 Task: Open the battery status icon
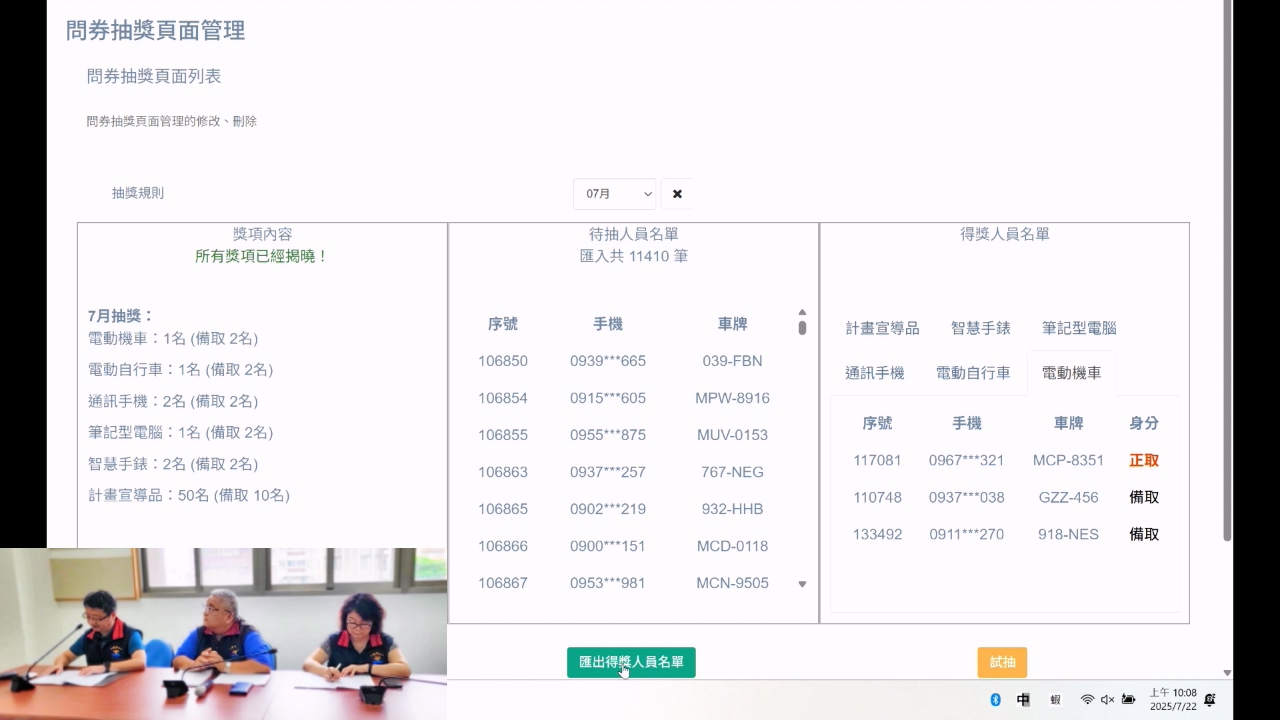point(1128,700)
